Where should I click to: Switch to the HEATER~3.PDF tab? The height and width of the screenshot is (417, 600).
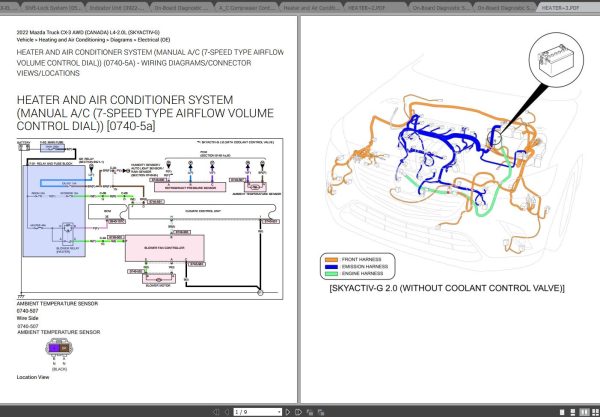click(x=568, y=7)
